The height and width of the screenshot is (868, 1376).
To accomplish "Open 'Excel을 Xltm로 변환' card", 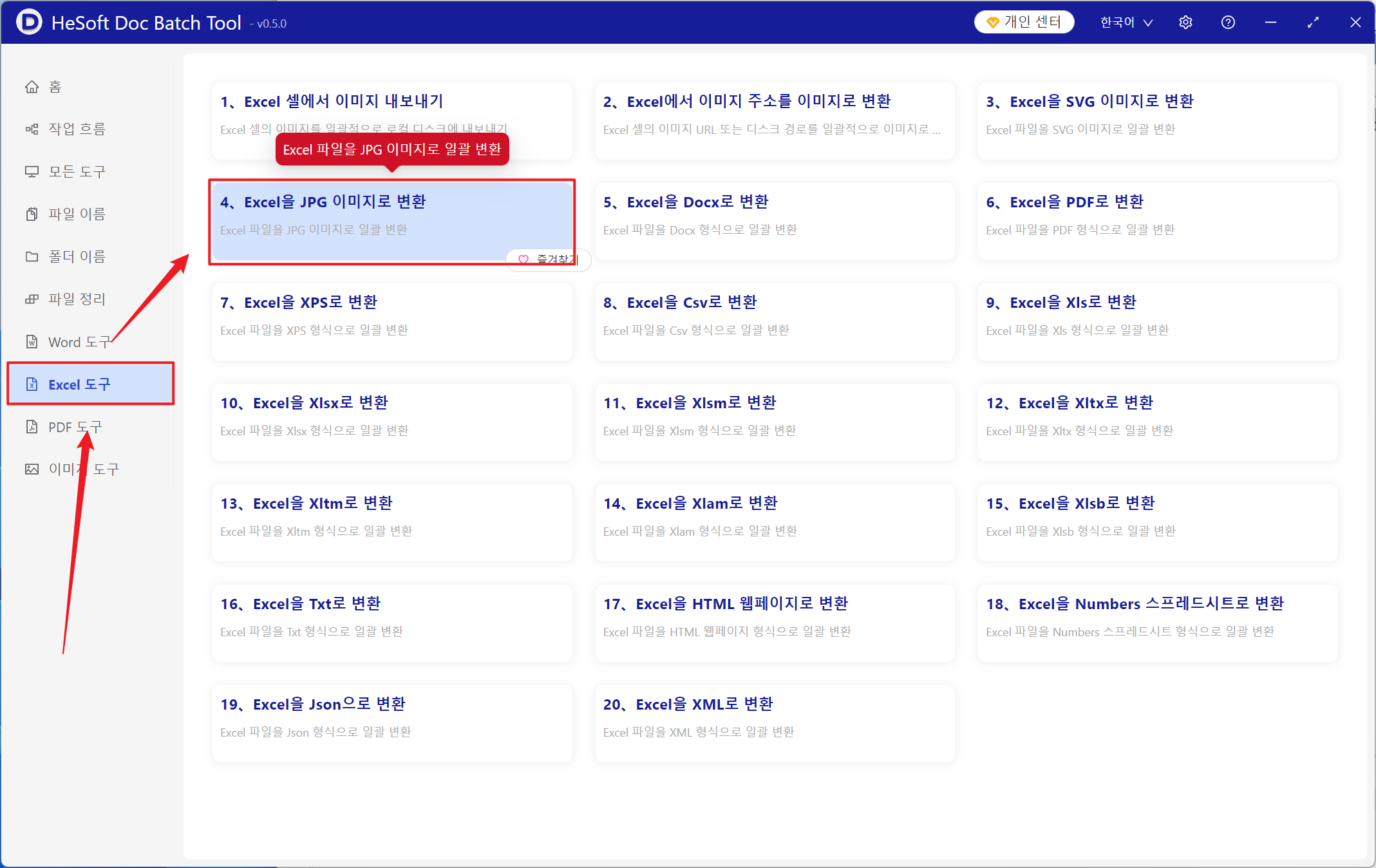I will pos(392,523).
